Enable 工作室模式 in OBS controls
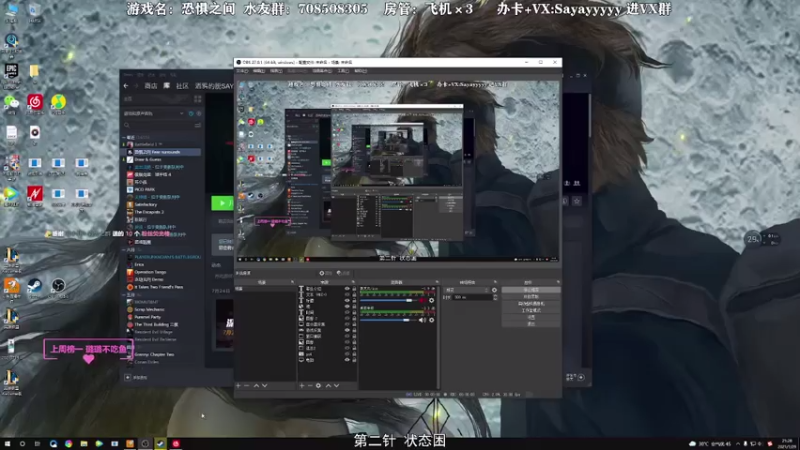Screen dimensions: 800x450 (531, 310)
